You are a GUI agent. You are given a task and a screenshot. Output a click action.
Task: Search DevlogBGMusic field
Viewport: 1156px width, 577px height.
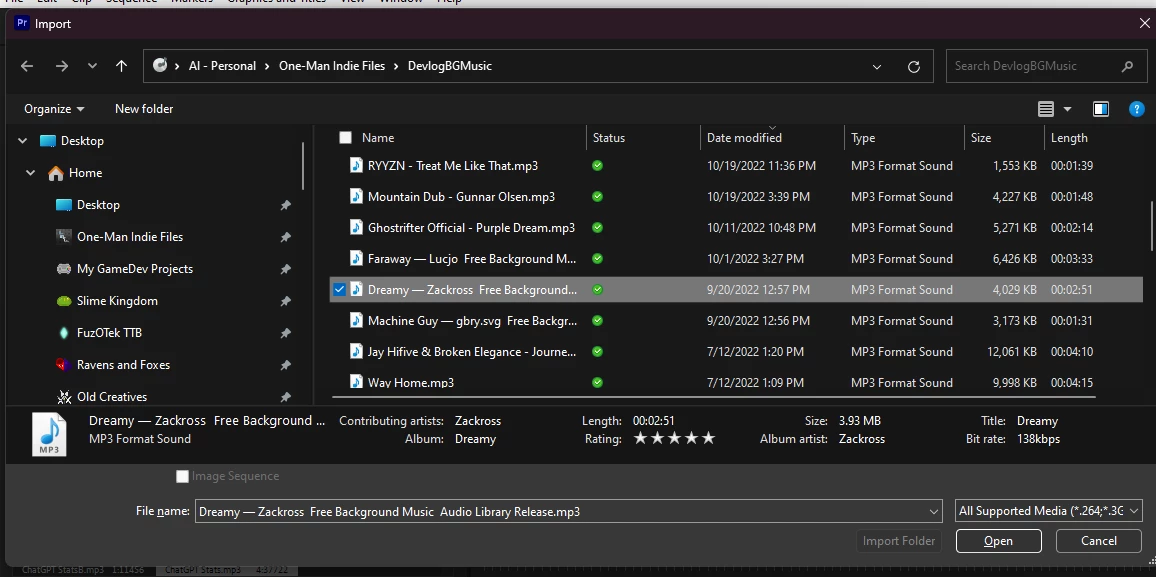1046,66
